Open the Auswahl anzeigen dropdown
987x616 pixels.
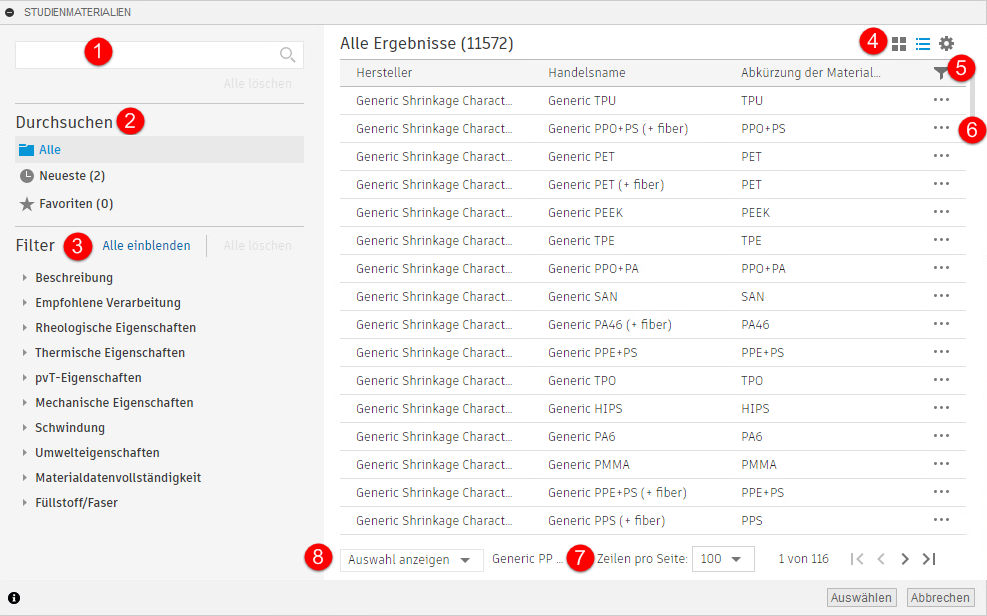[x=410, y=560]
